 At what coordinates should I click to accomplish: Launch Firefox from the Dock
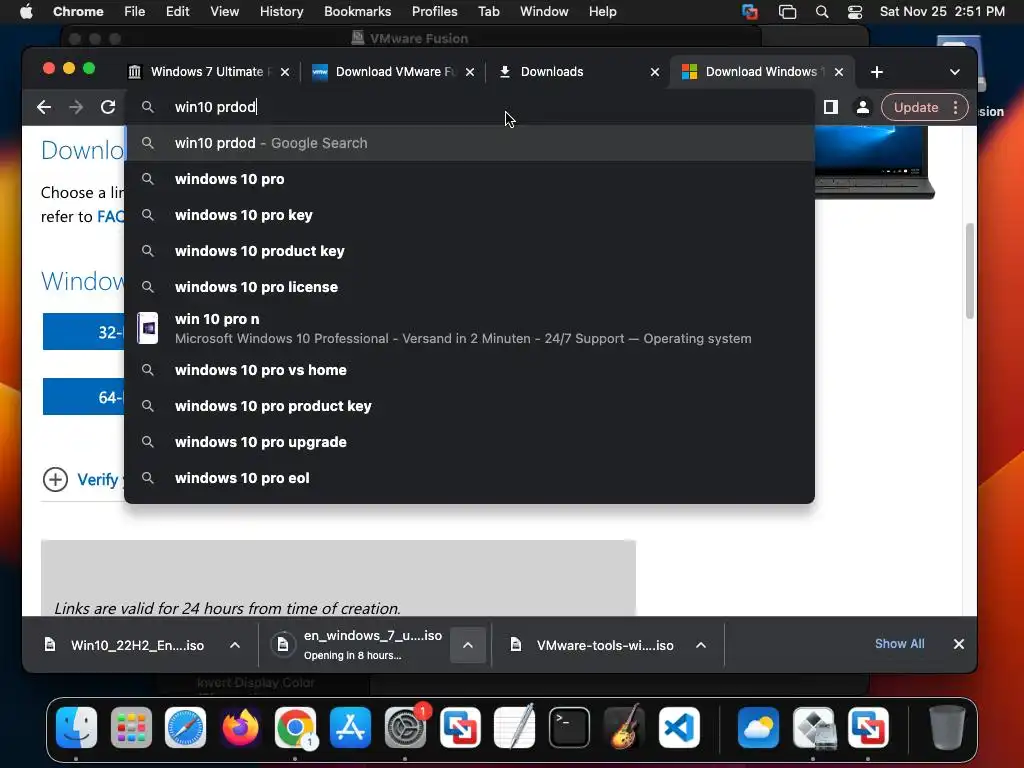coord(240,727)
